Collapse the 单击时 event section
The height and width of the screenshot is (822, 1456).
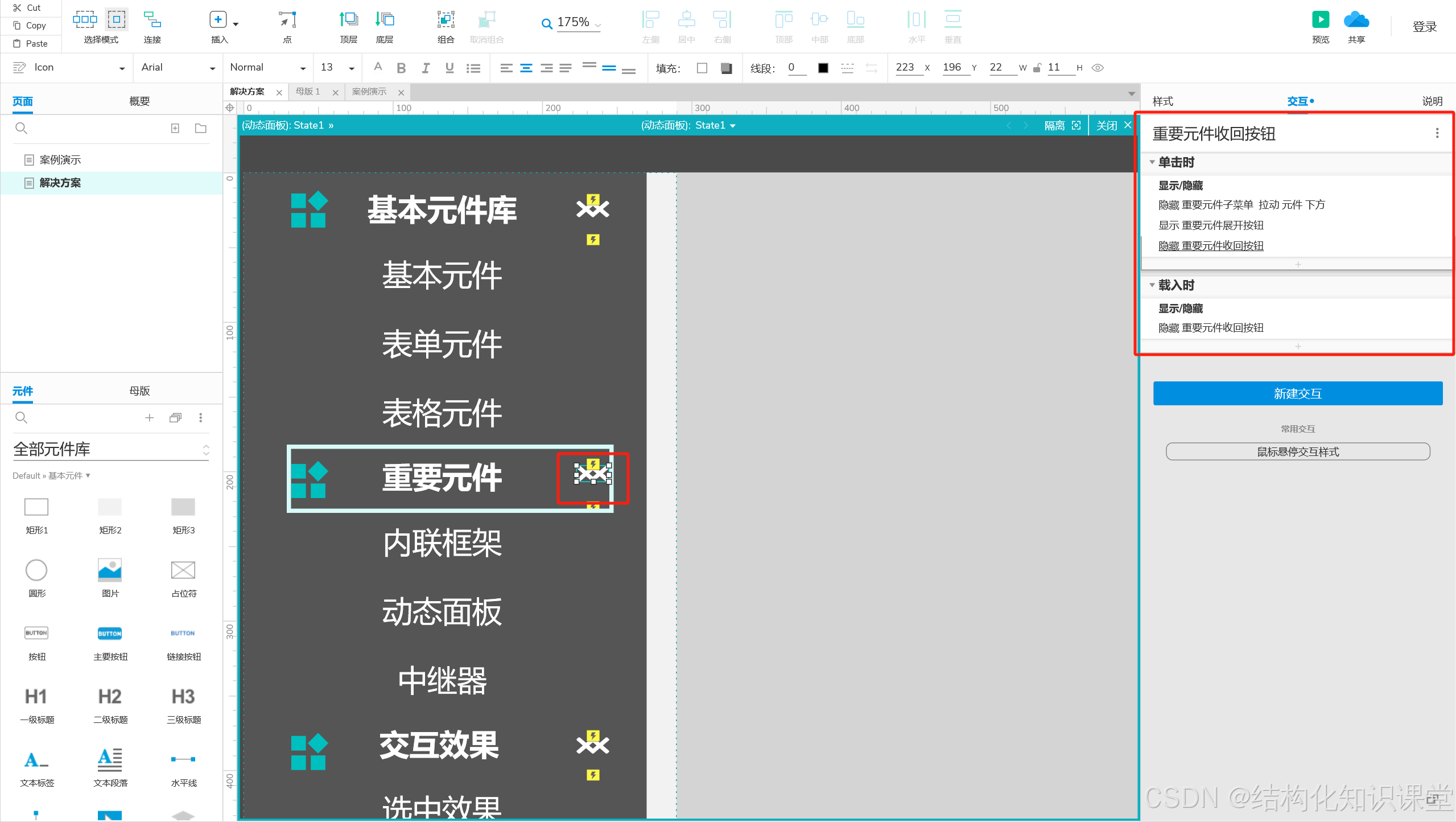[x=1152, y=162]
